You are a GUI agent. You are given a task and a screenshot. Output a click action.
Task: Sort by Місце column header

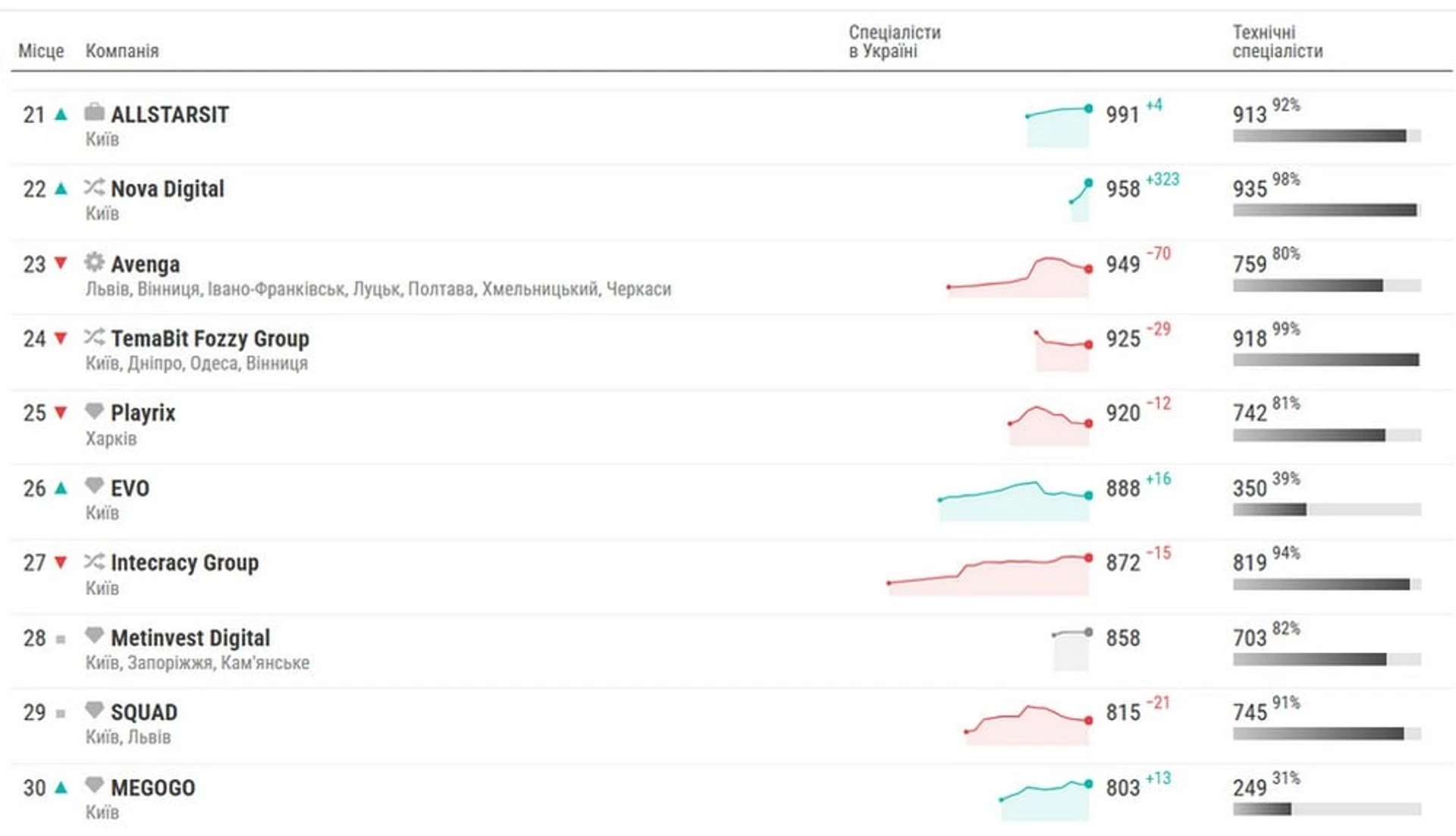[x=41, y=51]
